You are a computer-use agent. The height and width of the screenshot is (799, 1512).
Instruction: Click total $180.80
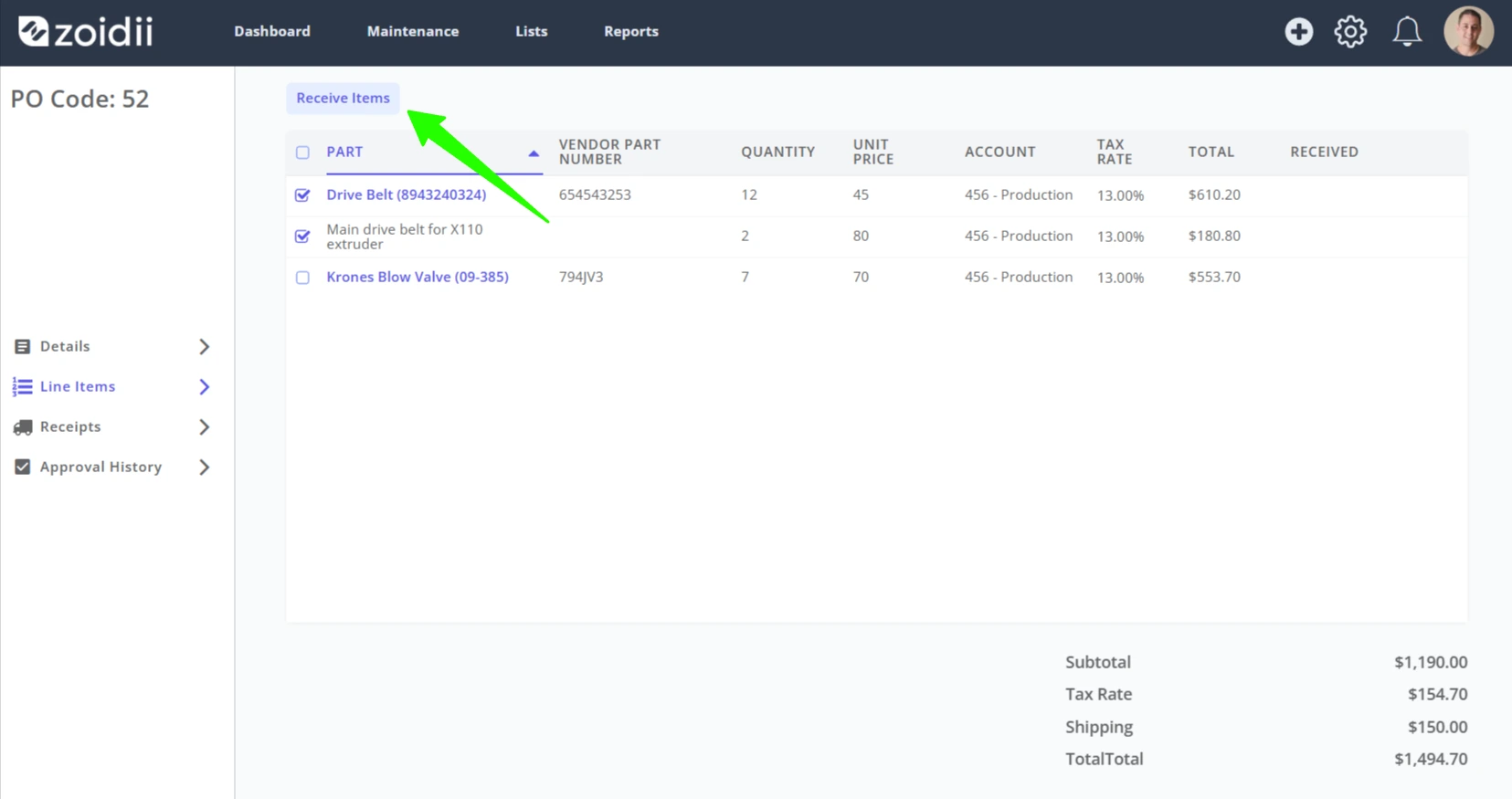click(1214, 236)
